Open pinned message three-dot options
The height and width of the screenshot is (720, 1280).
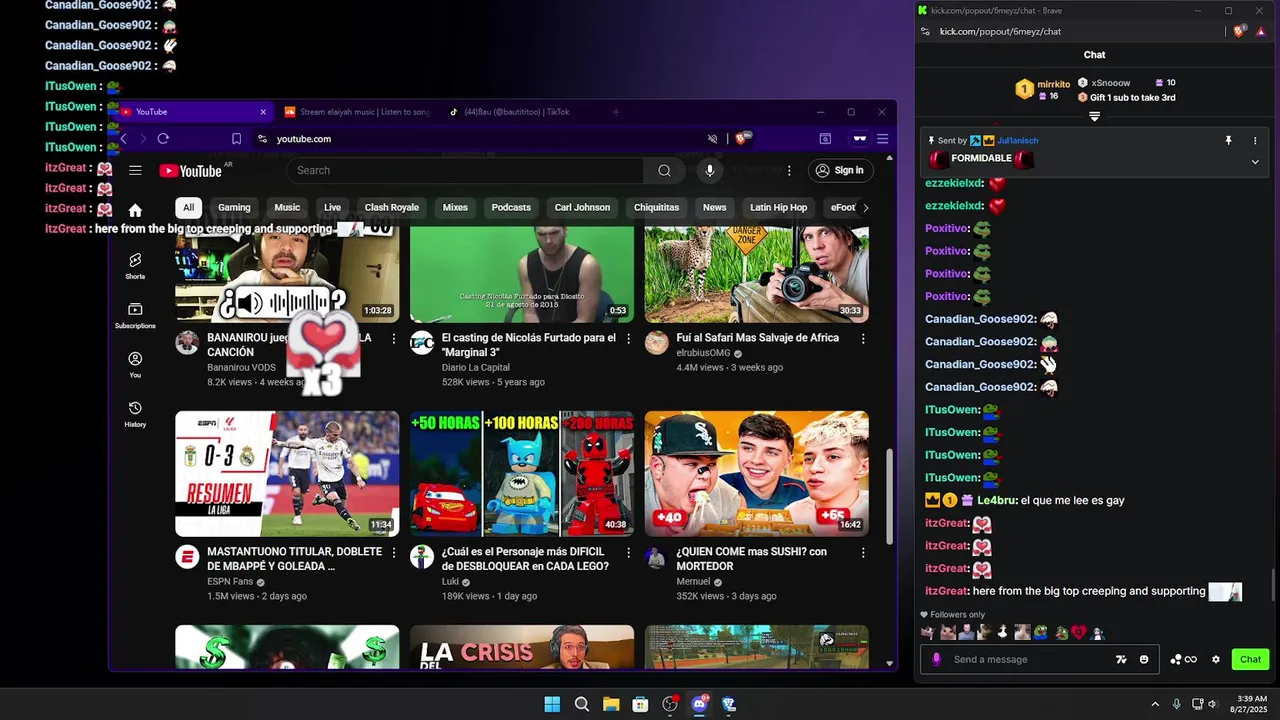click(1255, 141)
